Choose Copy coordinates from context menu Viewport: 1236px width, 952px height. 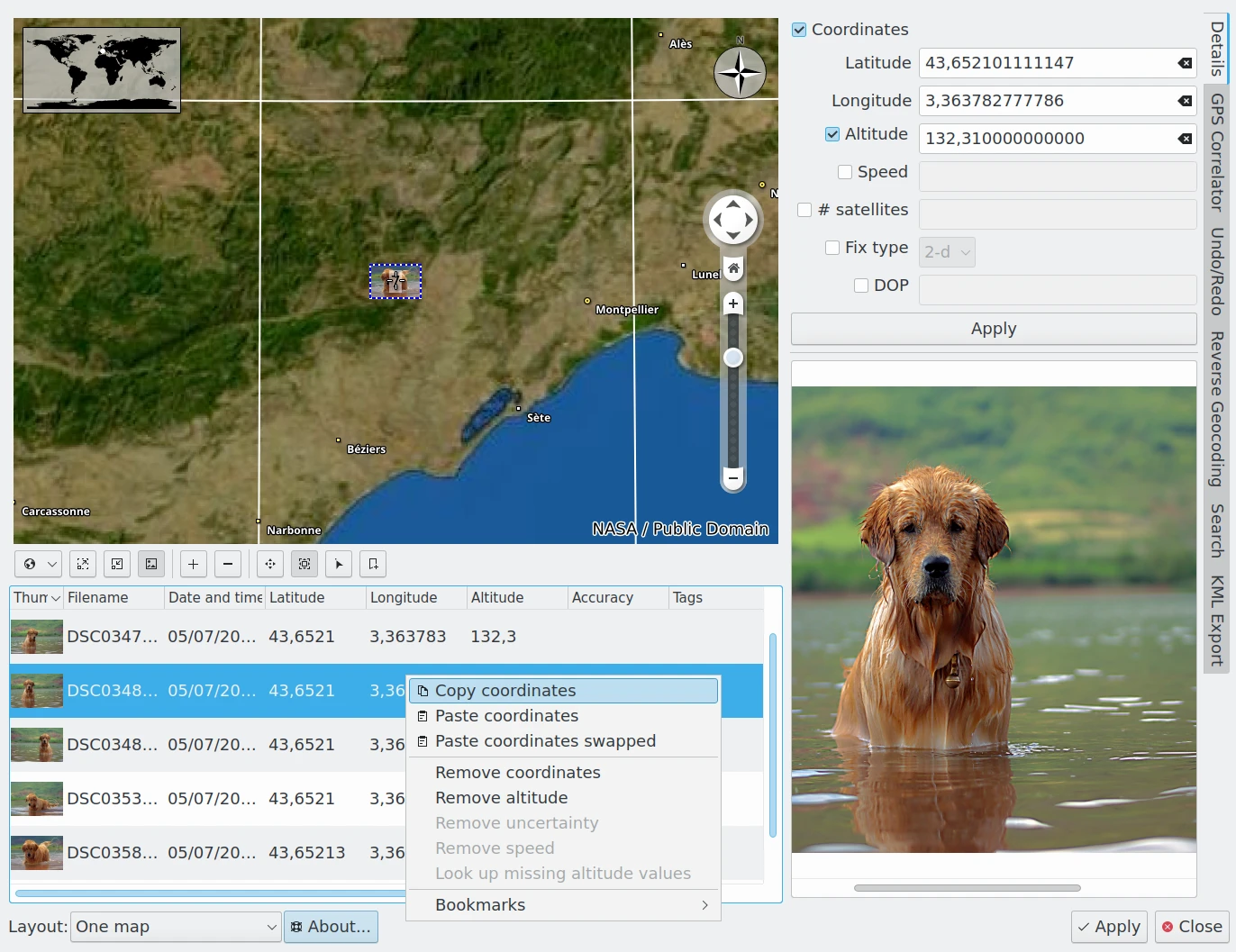pos(564,691)
